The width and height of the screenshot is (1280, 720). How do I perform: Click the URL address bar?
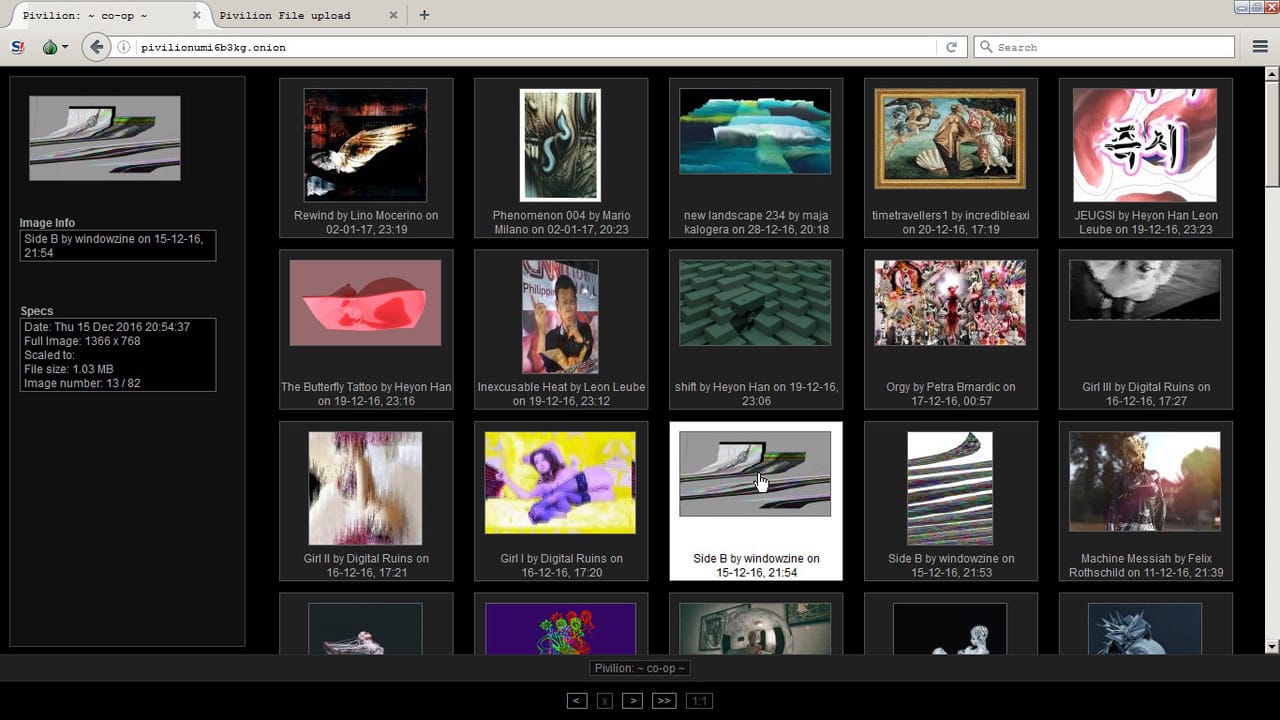530,47
